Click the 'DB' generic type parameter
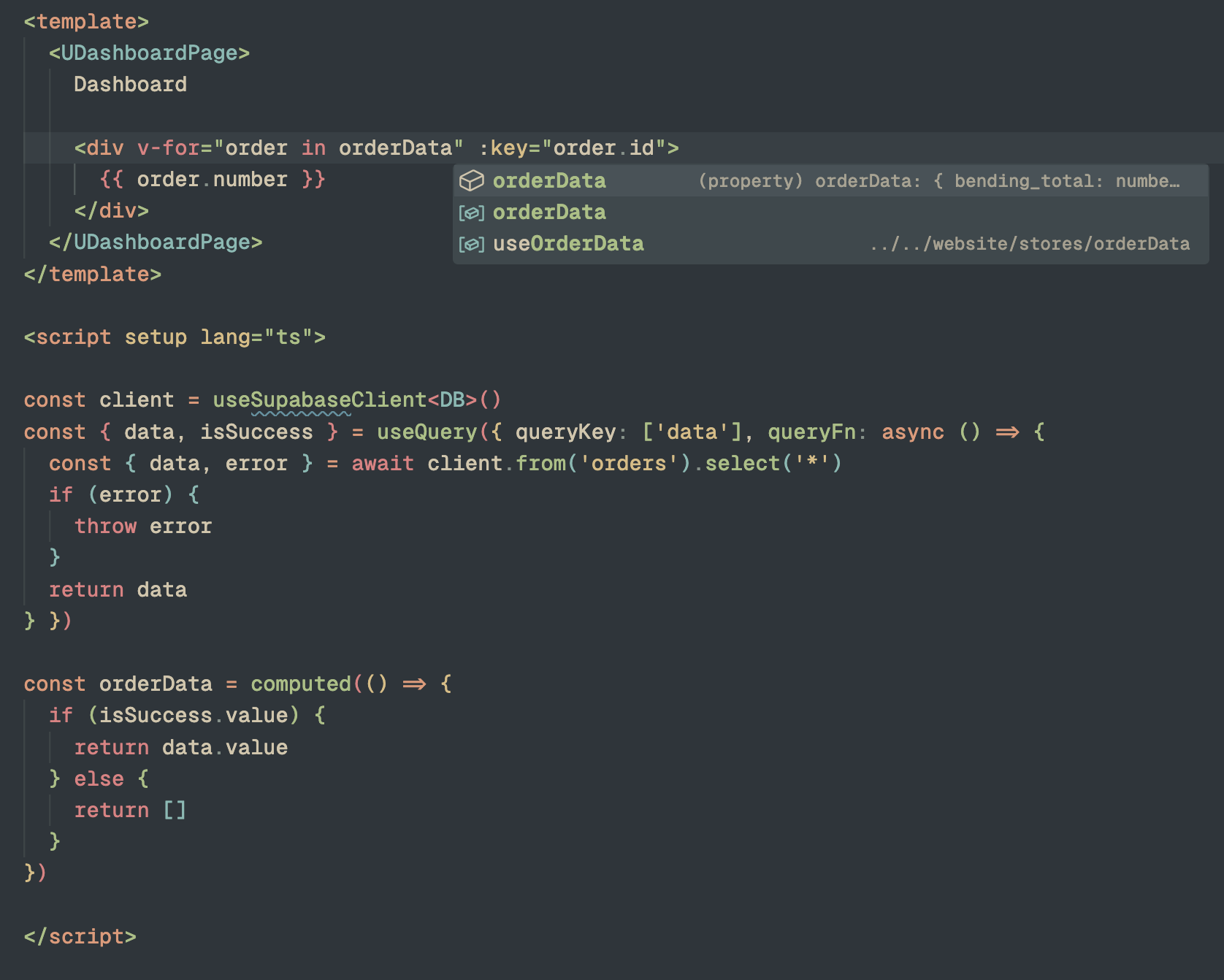The image size is (1224, 980). point(452,400)
